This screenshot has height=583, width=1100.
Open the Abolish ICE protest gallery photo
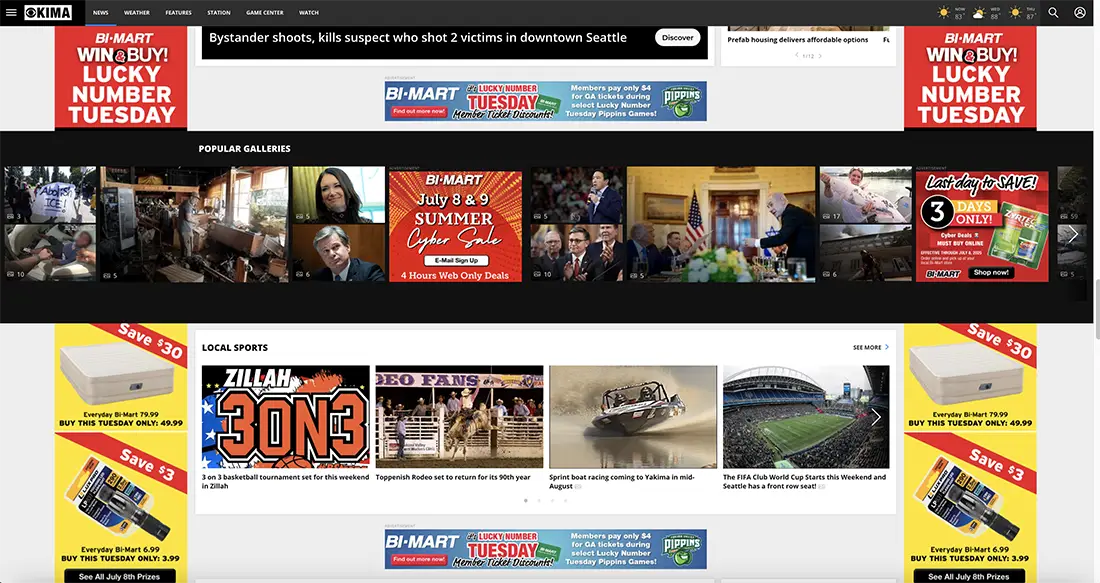50,194
